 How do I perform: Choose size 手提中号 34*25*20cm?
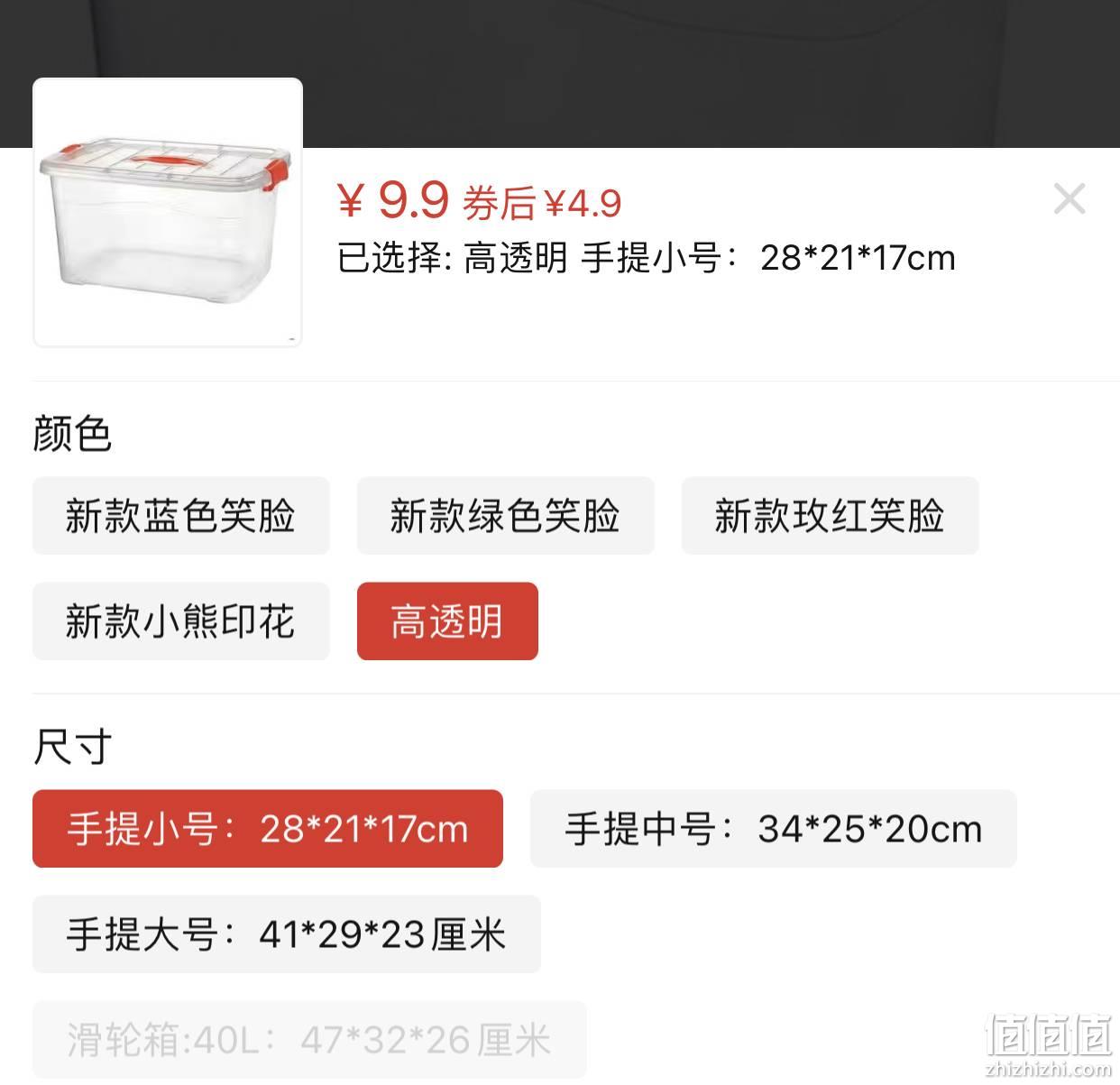[x=774, y=829]
